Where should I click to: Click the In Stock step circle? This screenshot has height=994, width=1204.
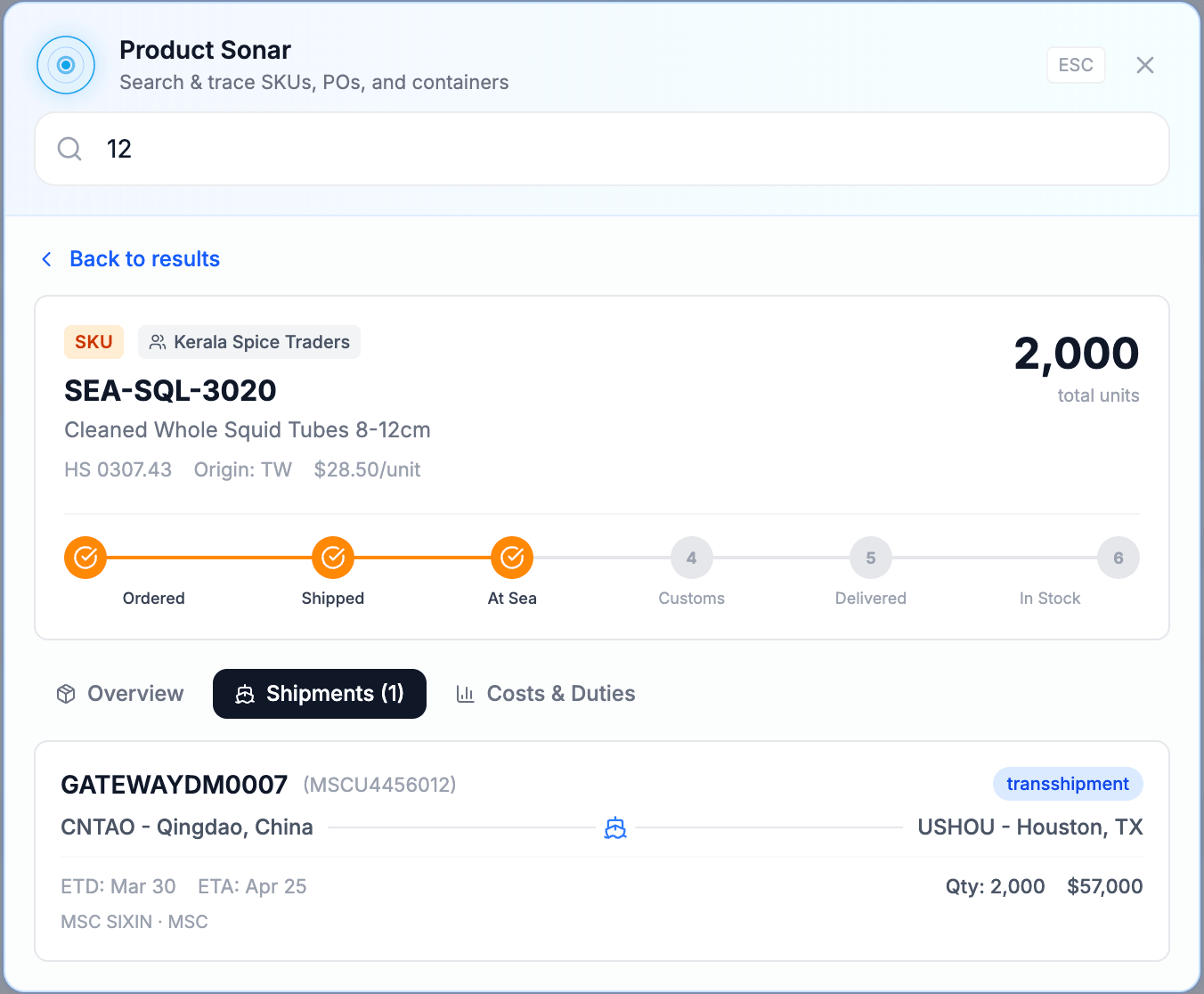[x=1118, y=558]
